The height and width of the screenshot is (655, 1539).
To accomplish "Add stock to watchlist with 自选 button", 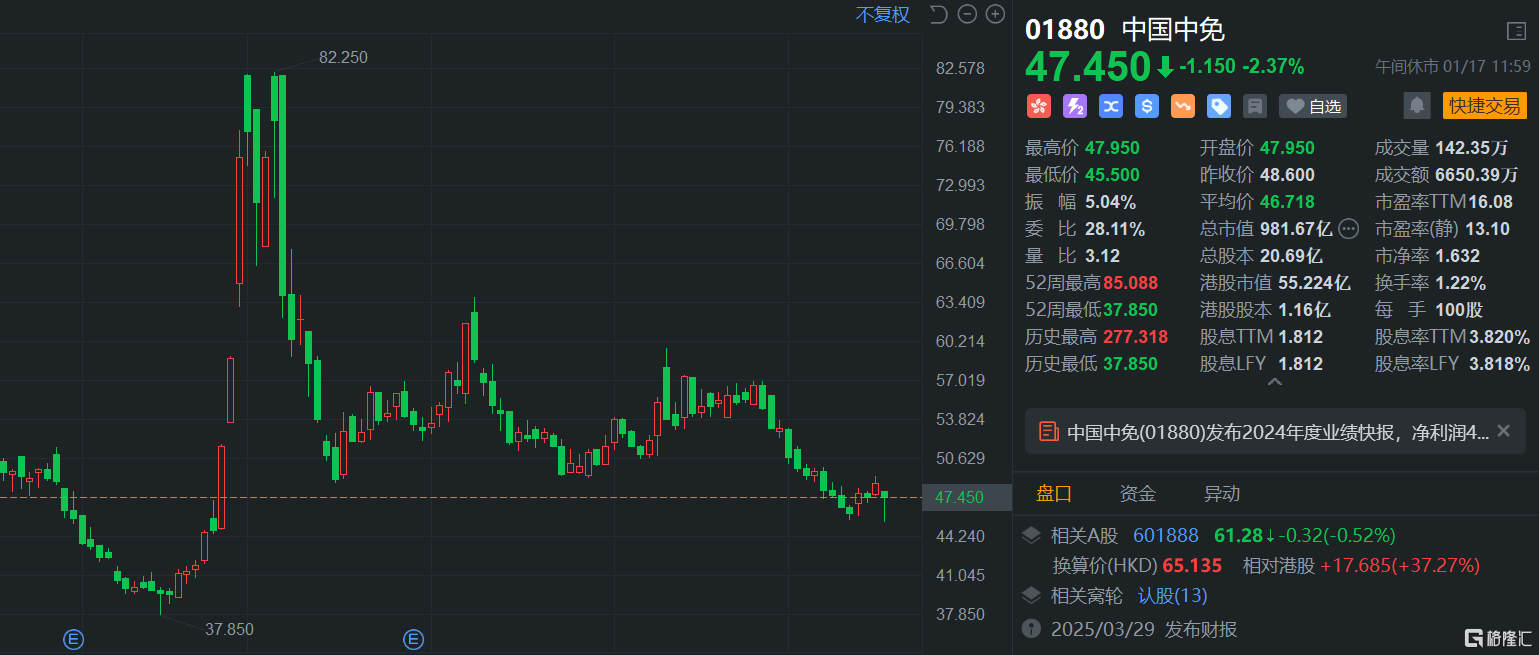I will click(x=1313, y=106).
